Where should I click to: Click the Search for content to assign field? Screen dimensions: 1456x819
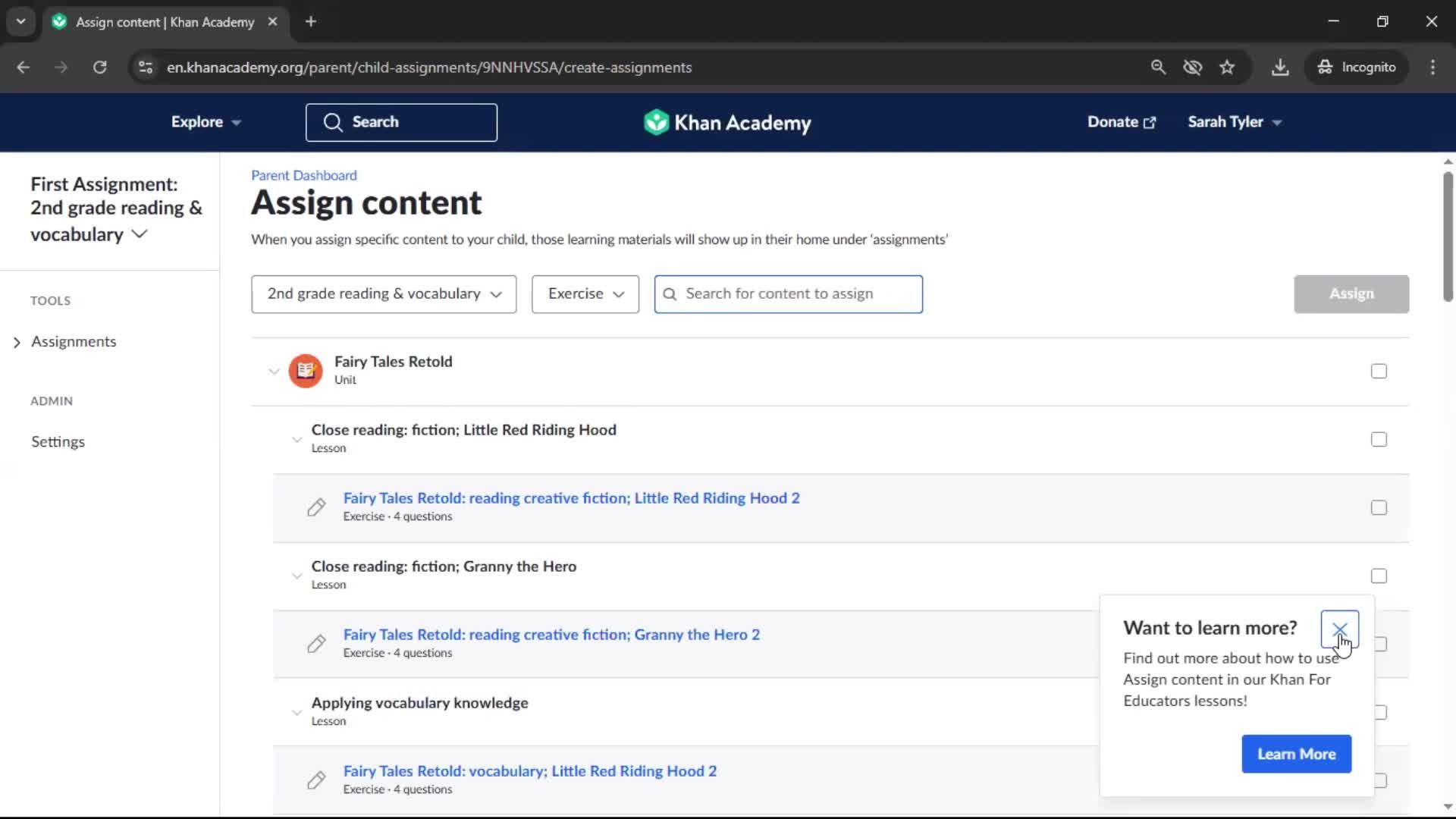point(788,294)
